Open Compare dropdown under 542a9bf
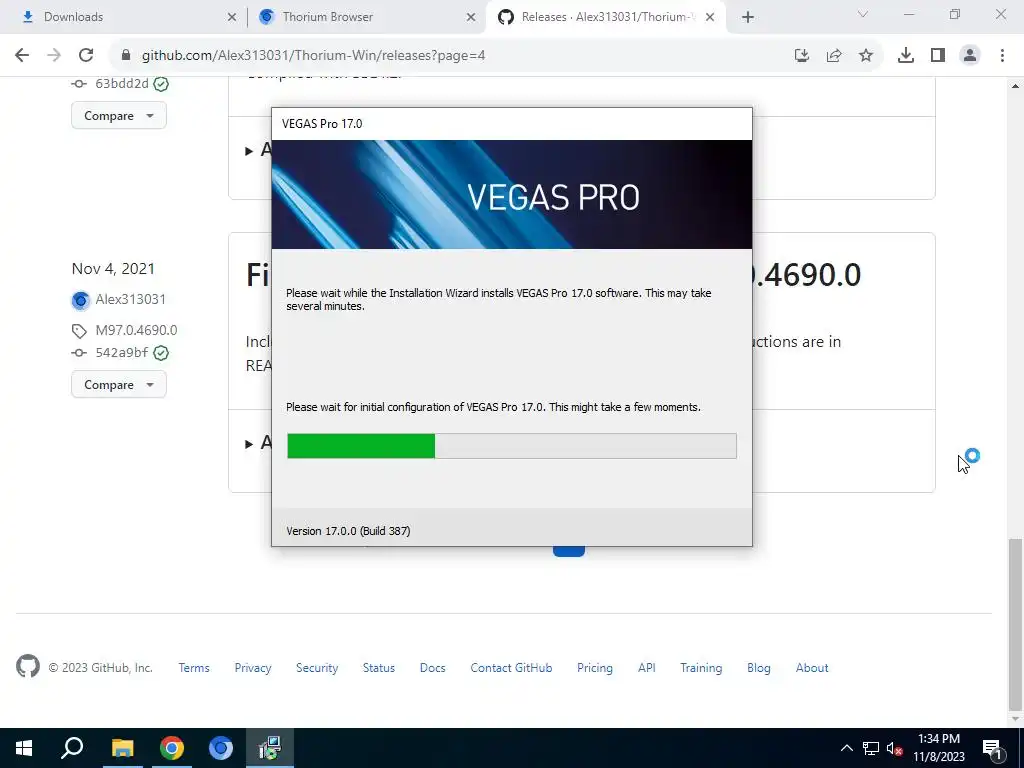The height and width of the screenshot is (768, 1024). (119, 385)
